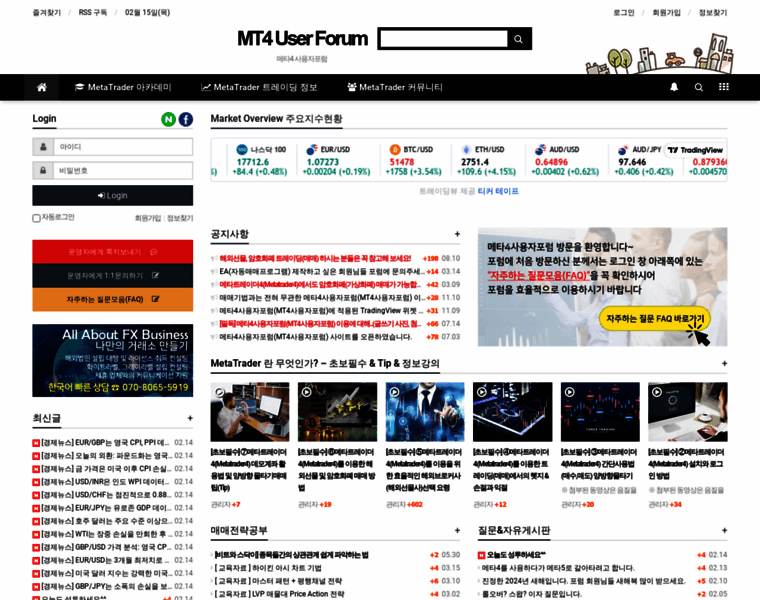Image resolution: width=760 pixels, height=600 pixels.
Task: Click orange 자주하는 질문모음(FAQ) button
Action: 112,299
